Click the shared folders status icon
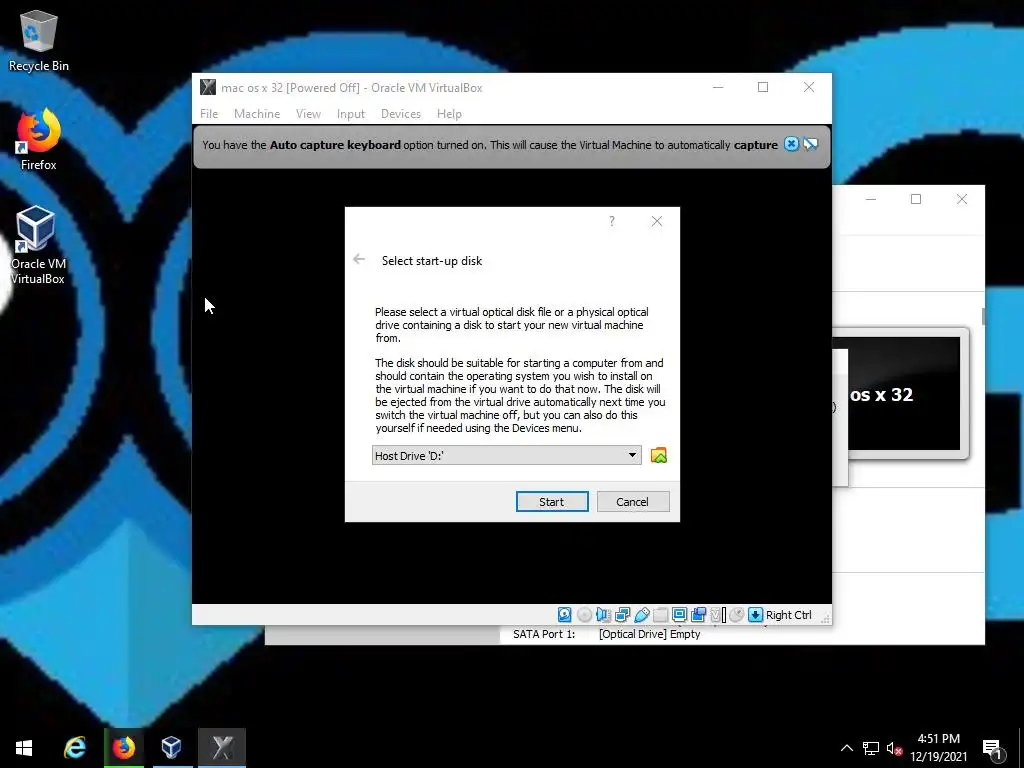 [660, 615]
